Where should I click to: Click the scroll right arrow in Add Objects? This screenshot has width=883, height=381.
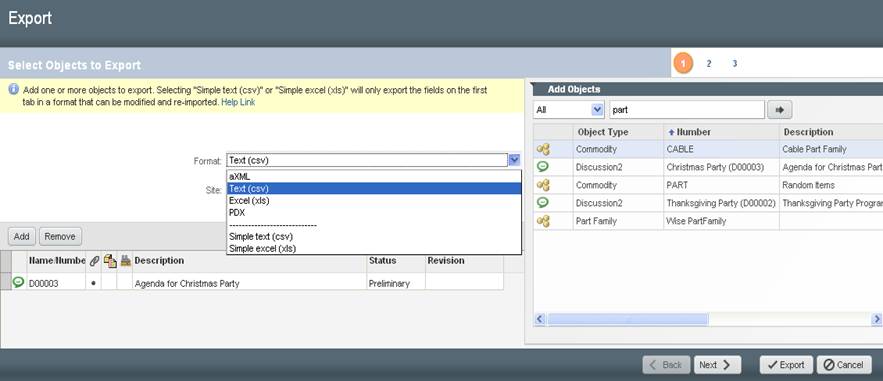point(877,319)
